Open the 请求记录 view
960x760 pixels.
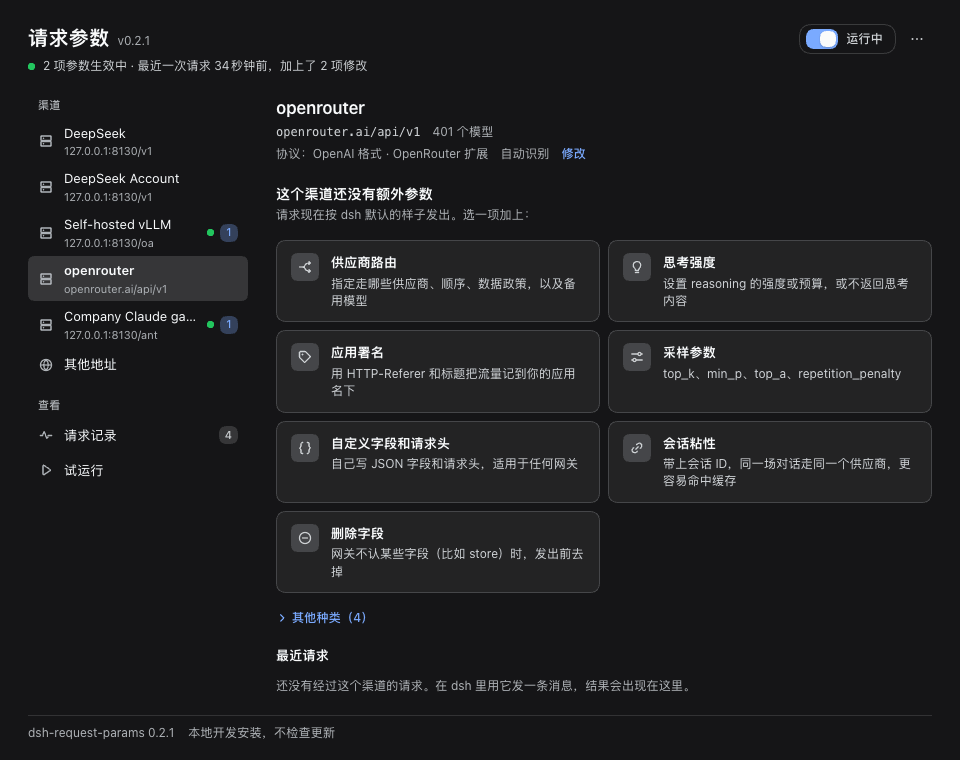tap(138, 435)
